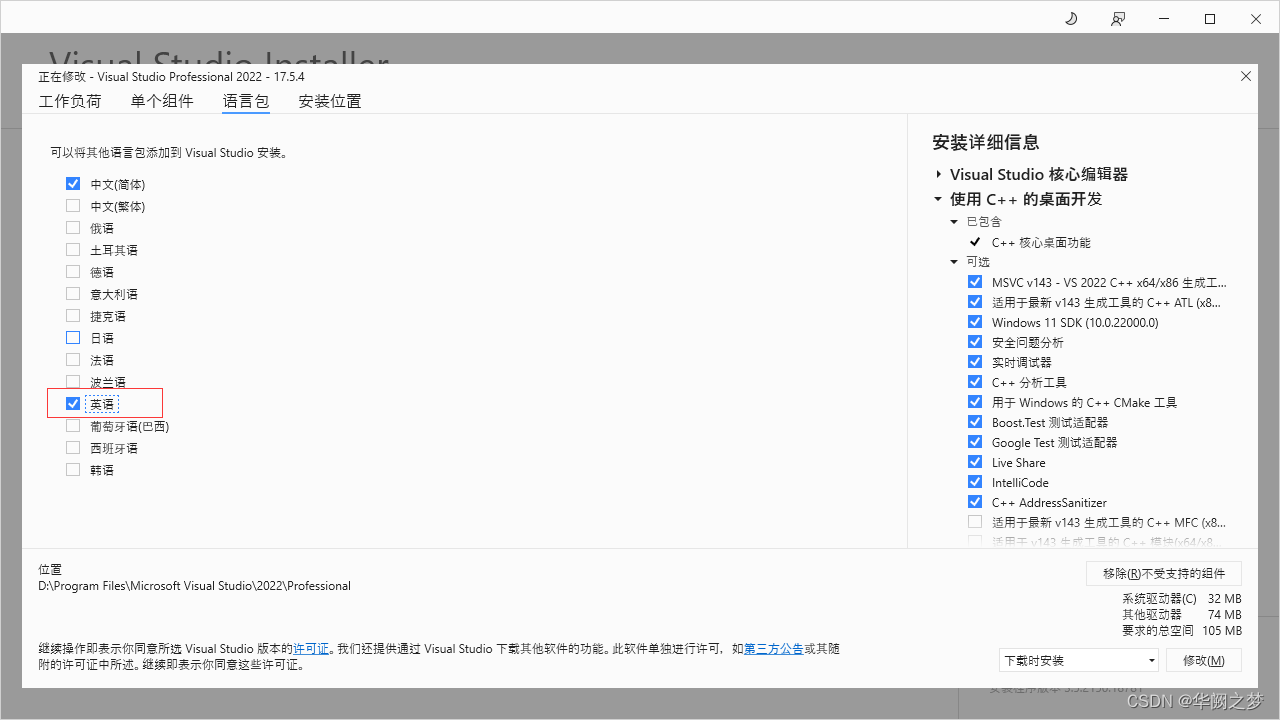This screenshot has width=1280, height=720.
Task: Uncheck 实时调试器 component
Action: click(x=975, y=362)
